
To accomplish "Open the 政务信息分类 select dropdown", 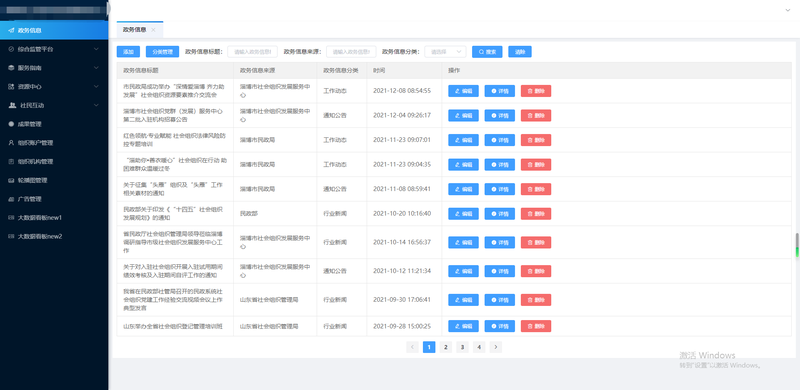I will tap(445, 52).
